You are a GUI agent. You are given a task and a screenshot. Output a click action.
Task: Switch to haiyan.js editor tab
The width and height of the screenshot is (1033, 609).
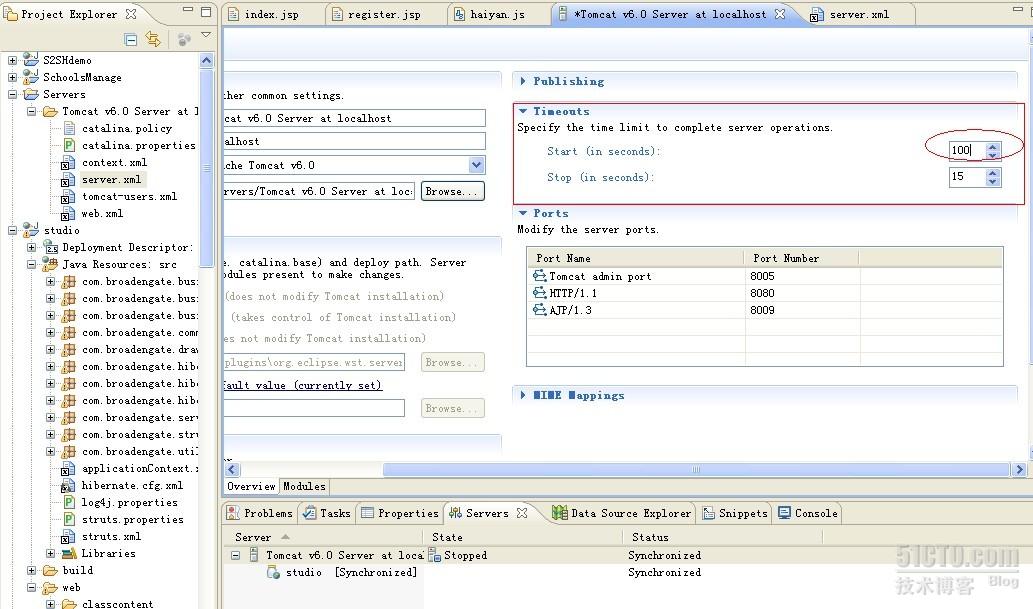coord(497,14)
